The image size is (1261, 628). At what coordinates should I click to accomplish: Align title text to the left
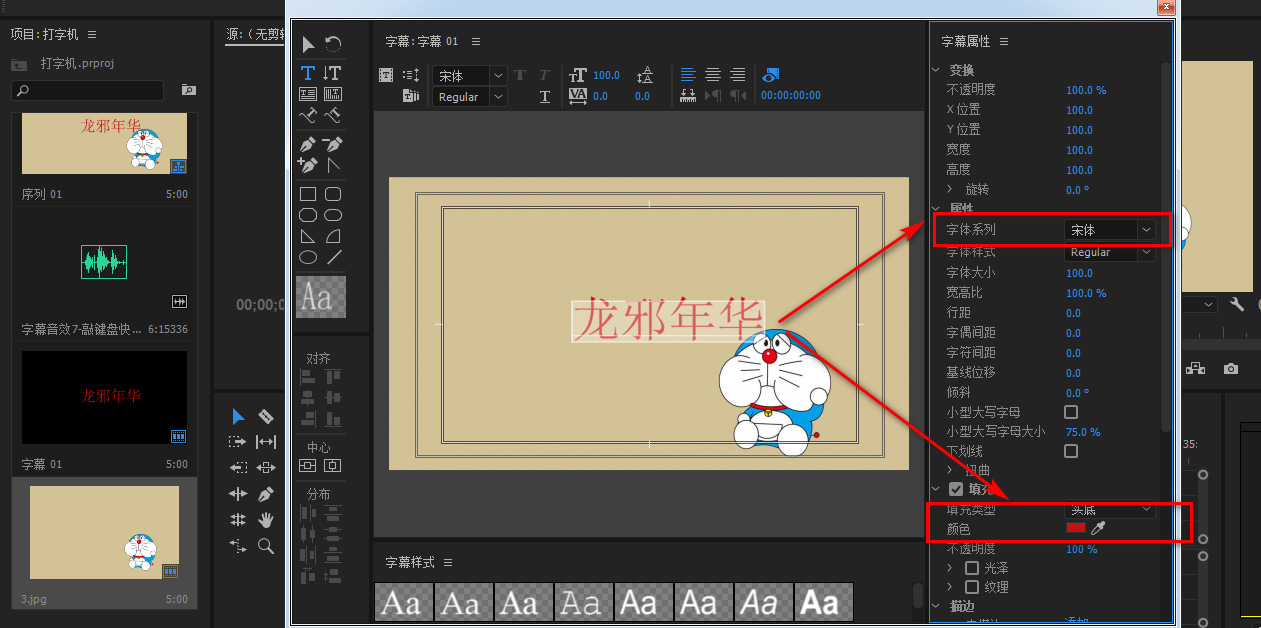point(688,75)
